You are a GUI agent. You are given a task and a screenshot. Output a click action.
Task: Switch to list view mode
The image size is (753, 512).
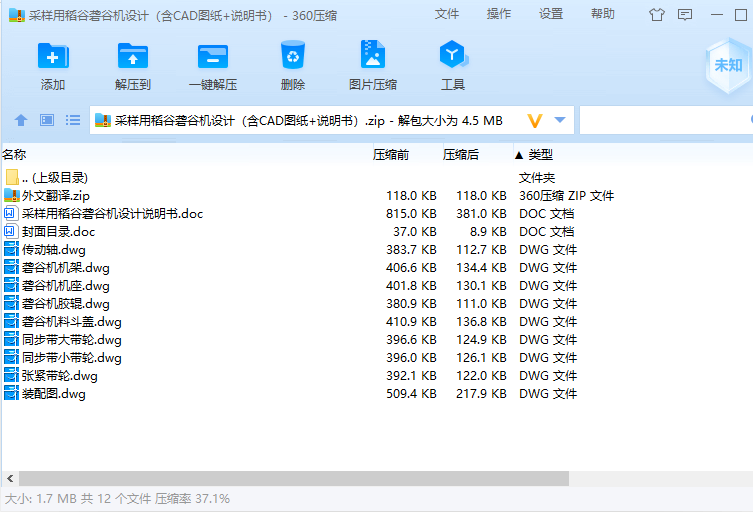point(73,120)
